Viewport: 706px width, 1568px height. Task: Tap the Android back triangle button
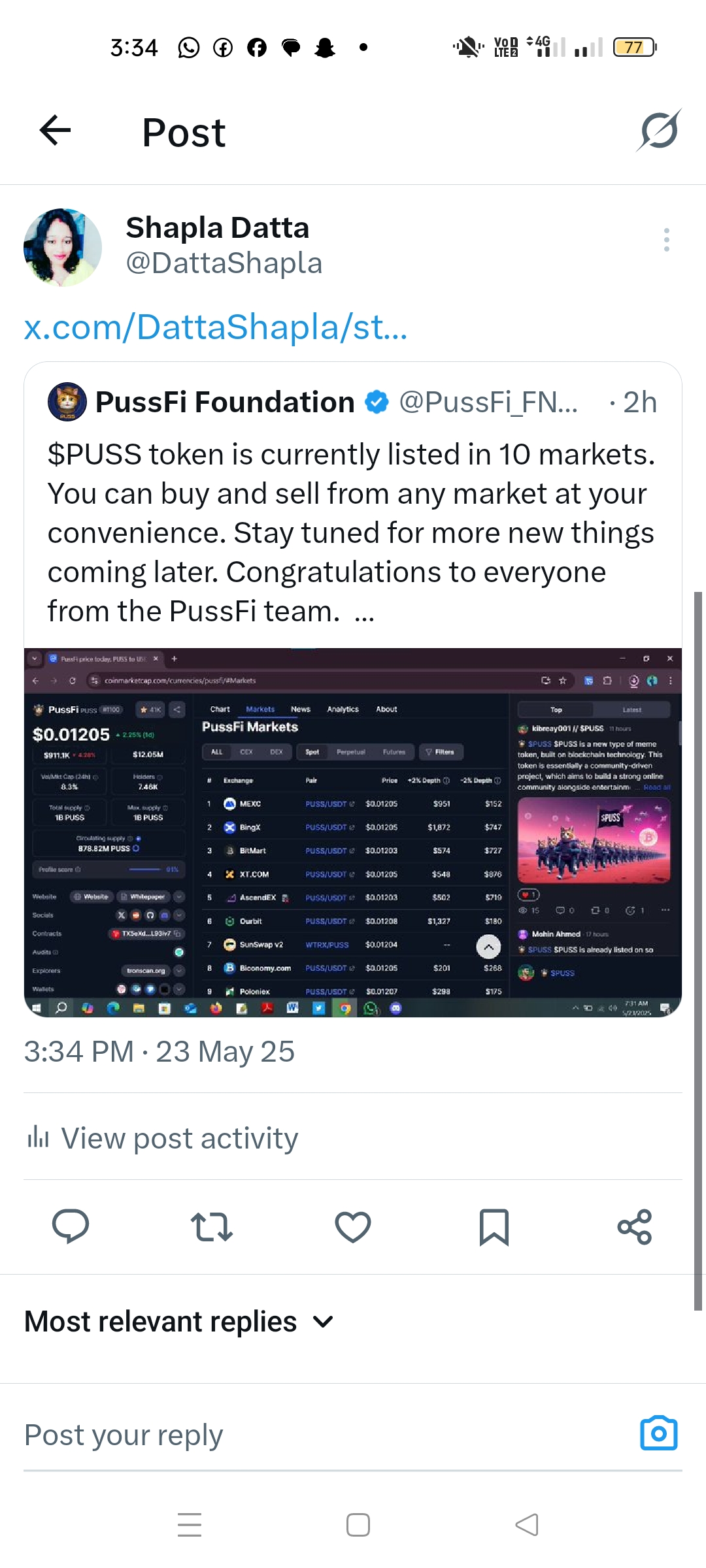(527, 1525)
